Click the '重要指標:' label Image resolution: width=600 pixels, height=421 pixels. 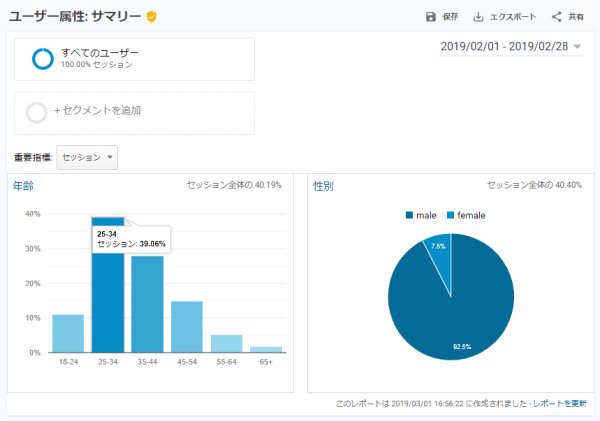[x=33, y=157]
